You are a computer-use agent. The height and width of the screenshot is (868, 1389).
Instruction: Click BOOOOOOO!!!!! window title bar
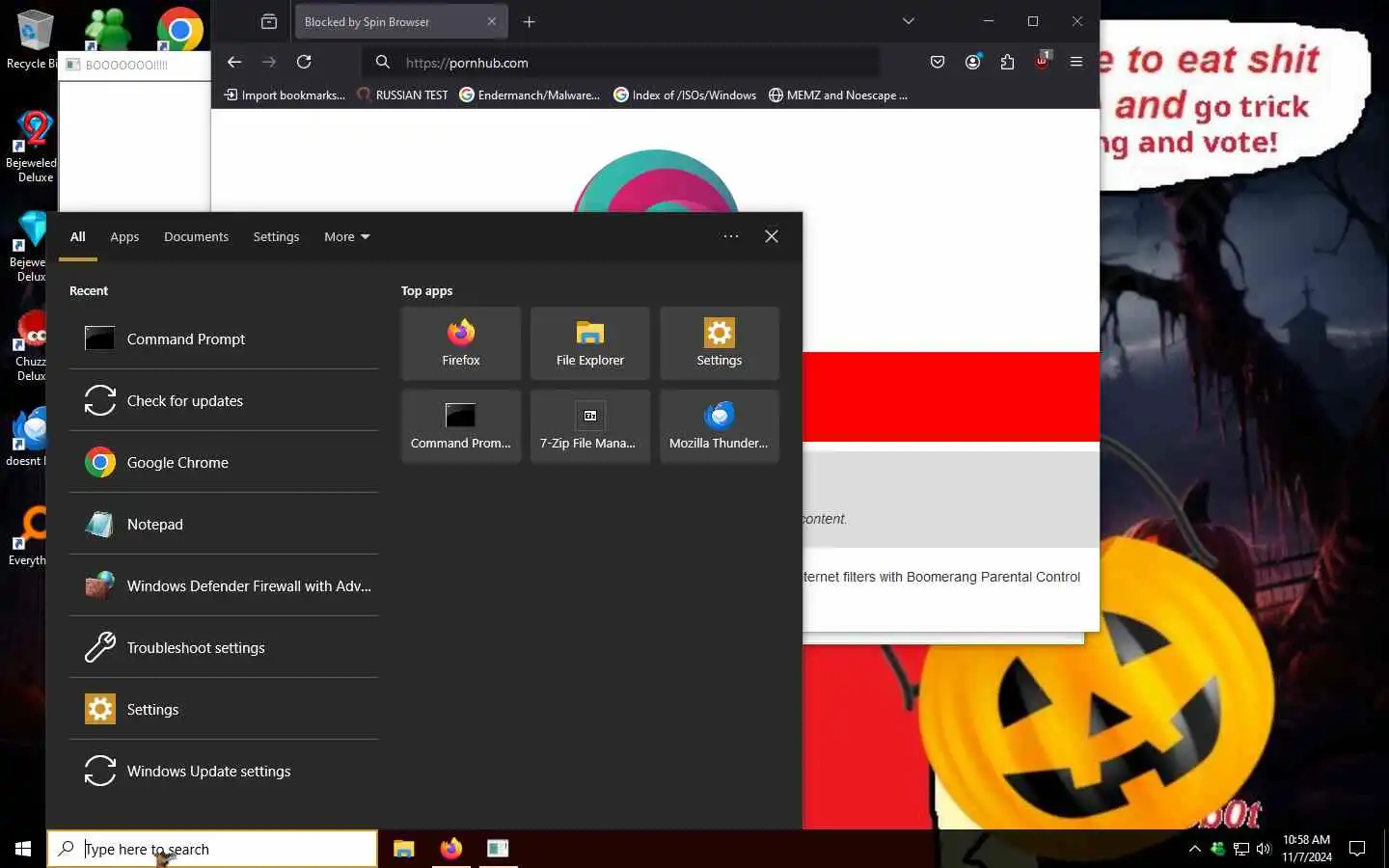click(x=135, y=65)
